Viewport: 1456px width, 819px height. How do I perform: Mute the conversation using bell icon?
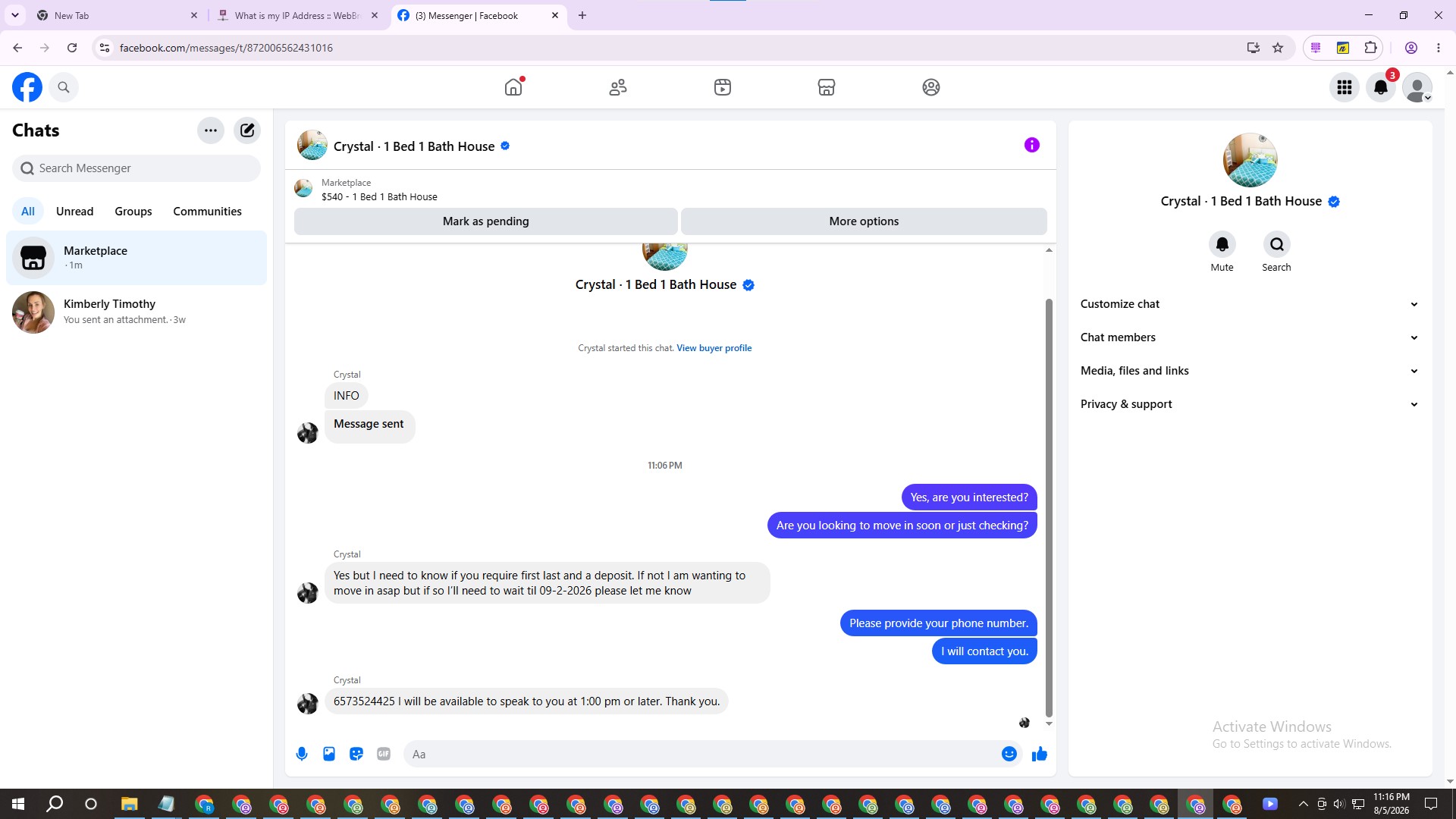coord(1222,244)
